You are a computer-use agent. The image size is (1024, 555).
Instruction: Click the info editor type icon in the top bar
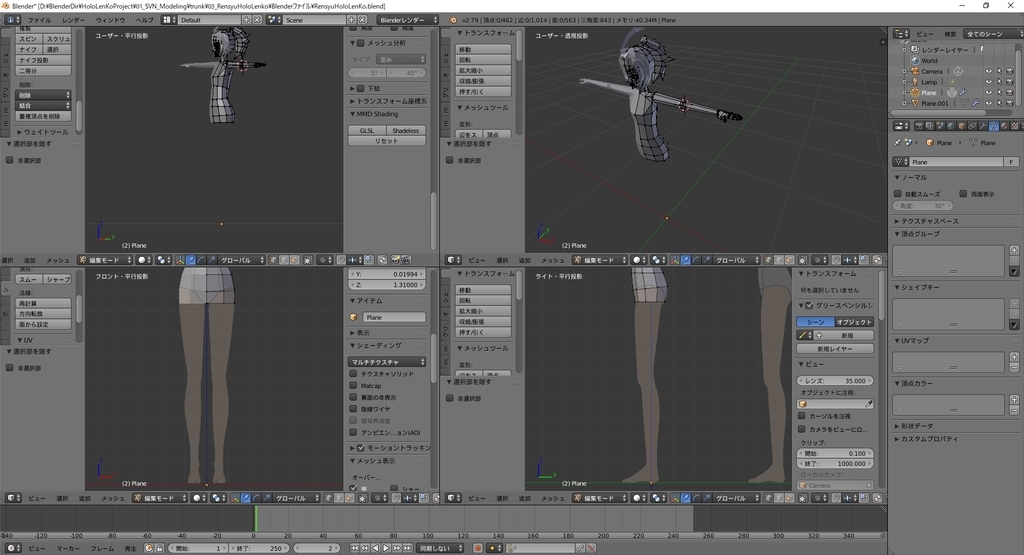click(x=11, y=20)
